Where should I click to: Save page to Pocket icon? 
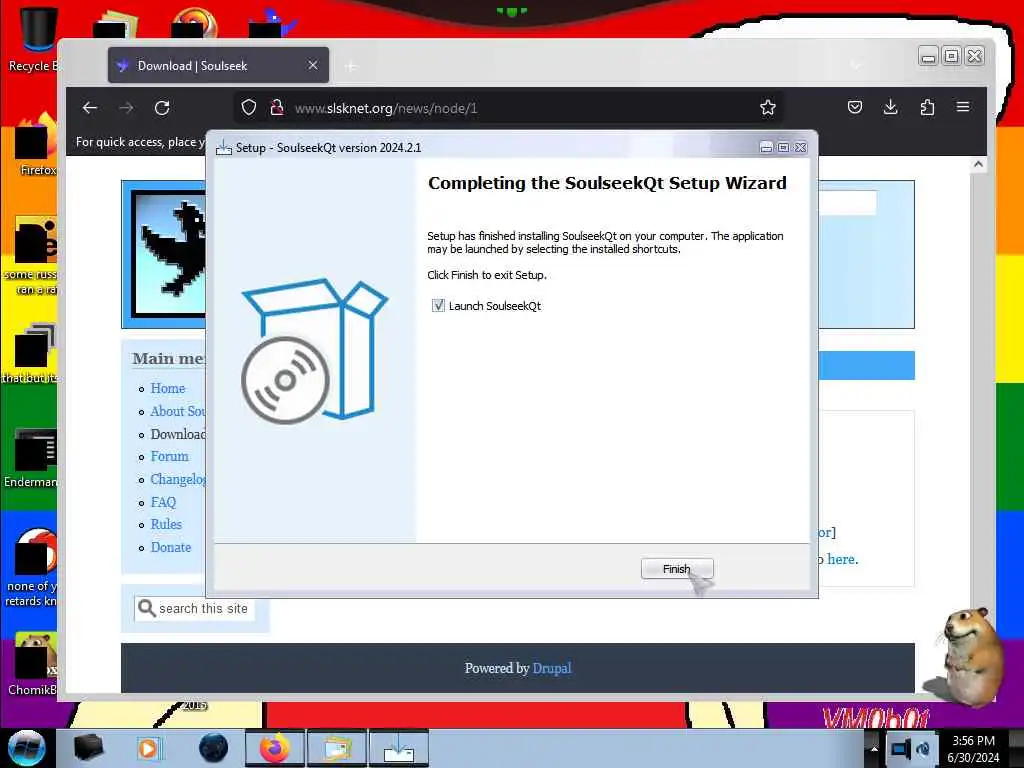855,107
